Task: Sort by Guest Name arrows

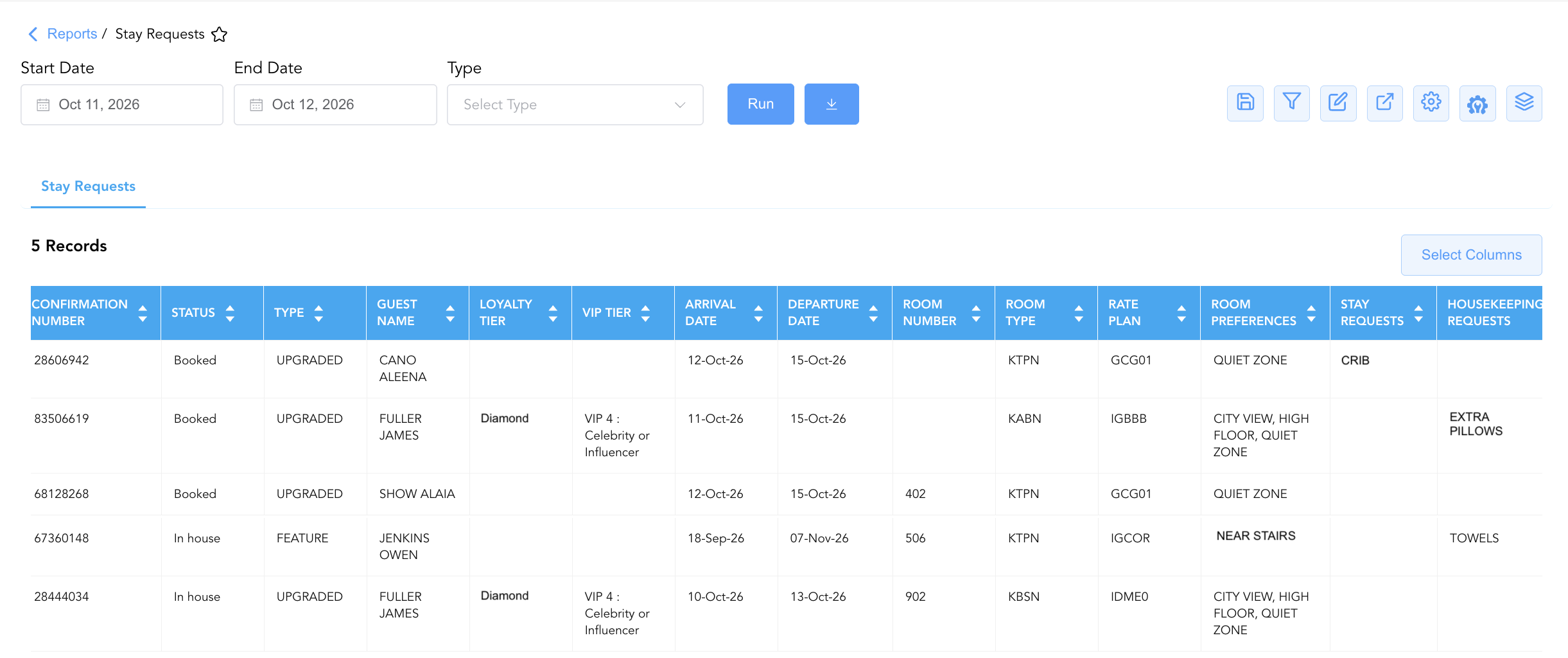Action: click(x=450, y=314)
